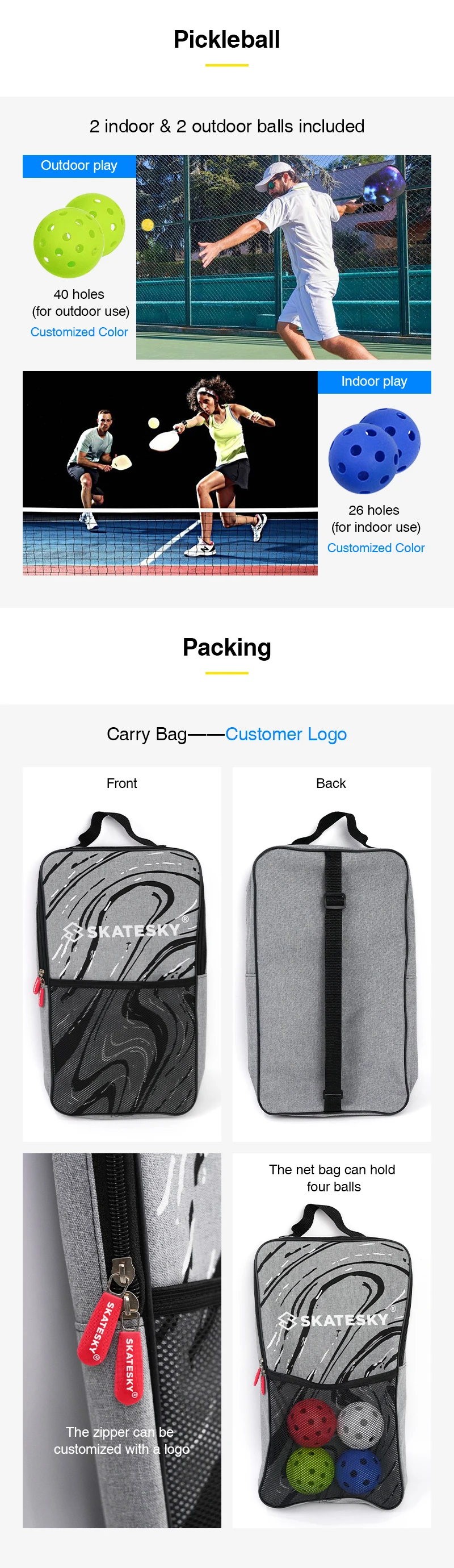The width and height of the screenshot is (454, 1568).
Task: Click the Pickleball section heading
Action: [226, 40]
